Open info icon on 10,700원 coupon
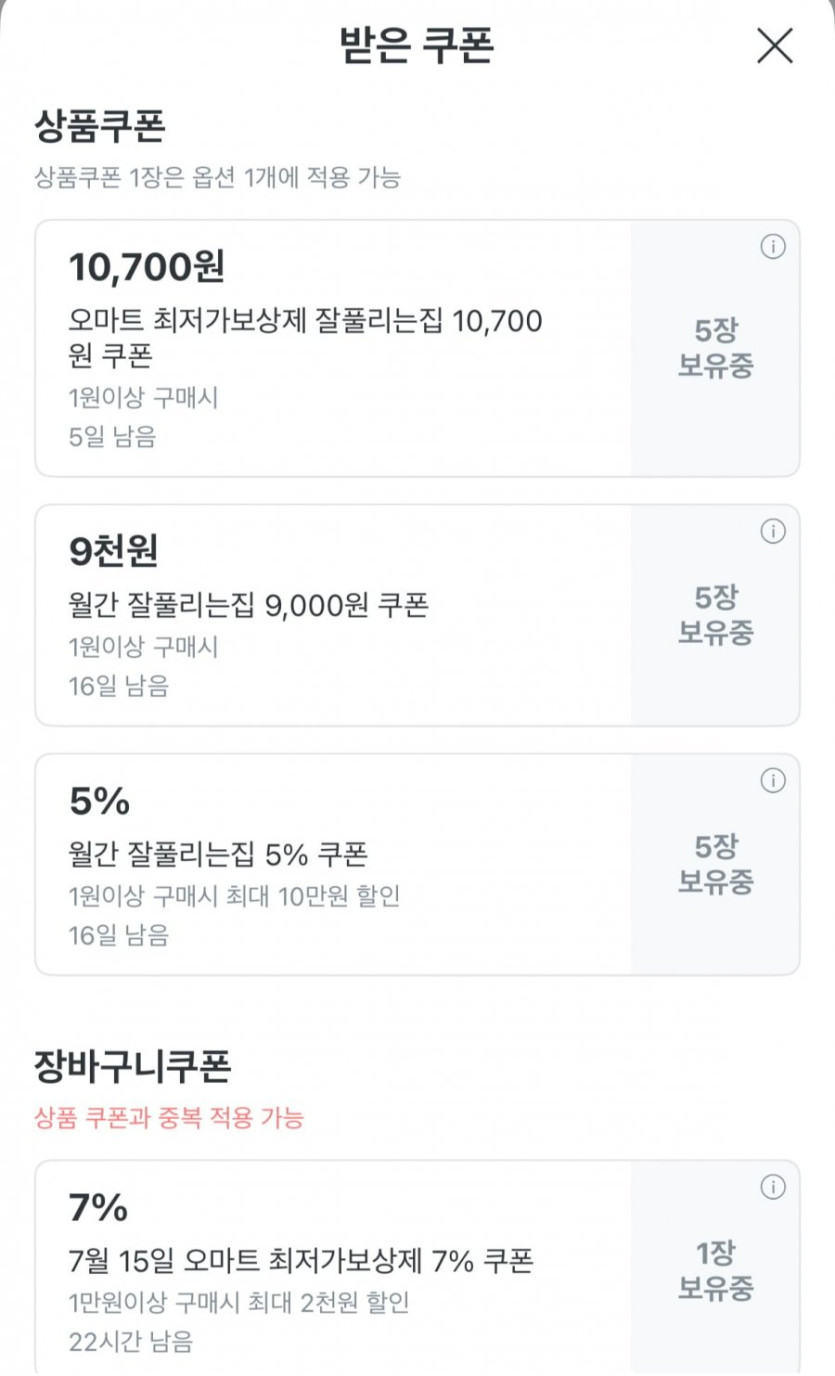 click(x=773, y=247)
